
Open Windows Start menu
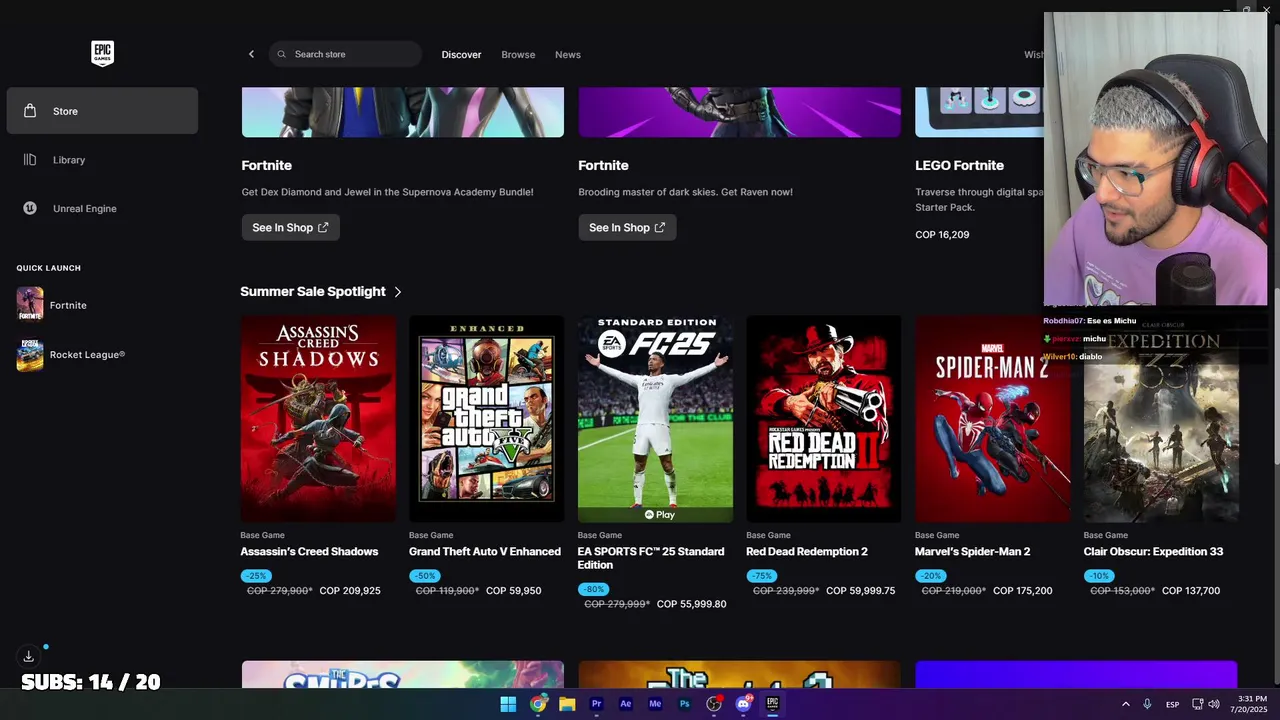tap(508, 704)
